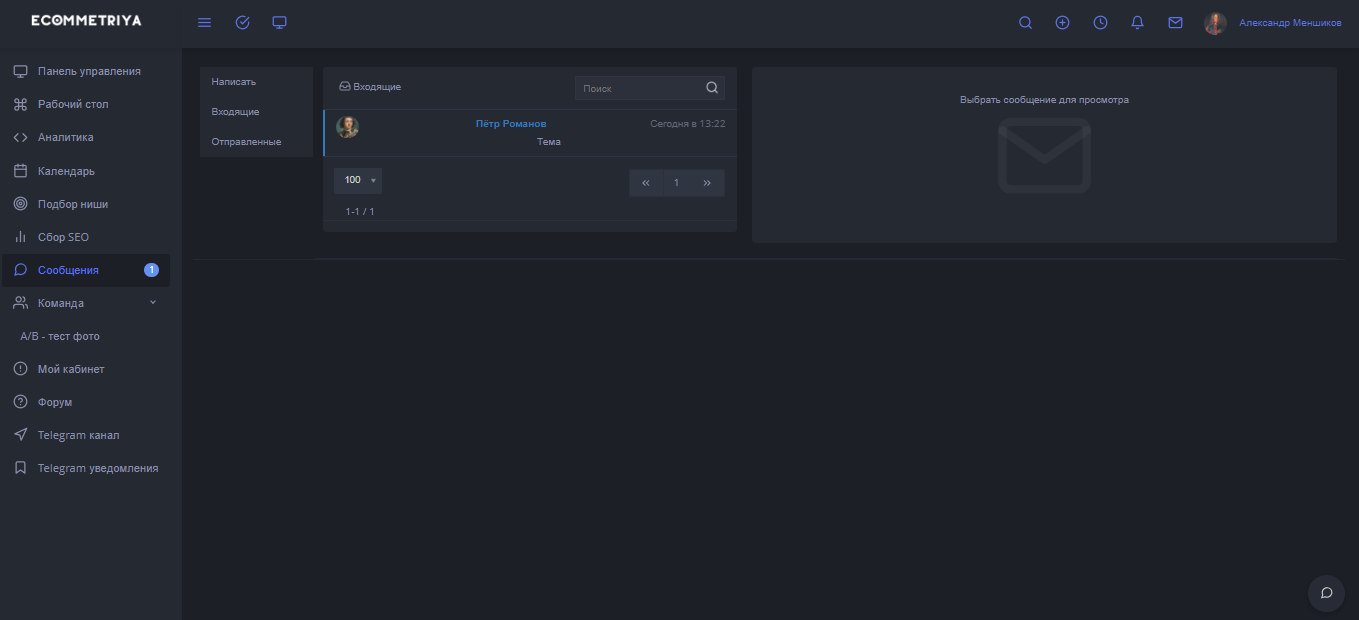Open the search magnifier in top bar
Screen dimensions: 1359x620
[x=1025, y=23]
